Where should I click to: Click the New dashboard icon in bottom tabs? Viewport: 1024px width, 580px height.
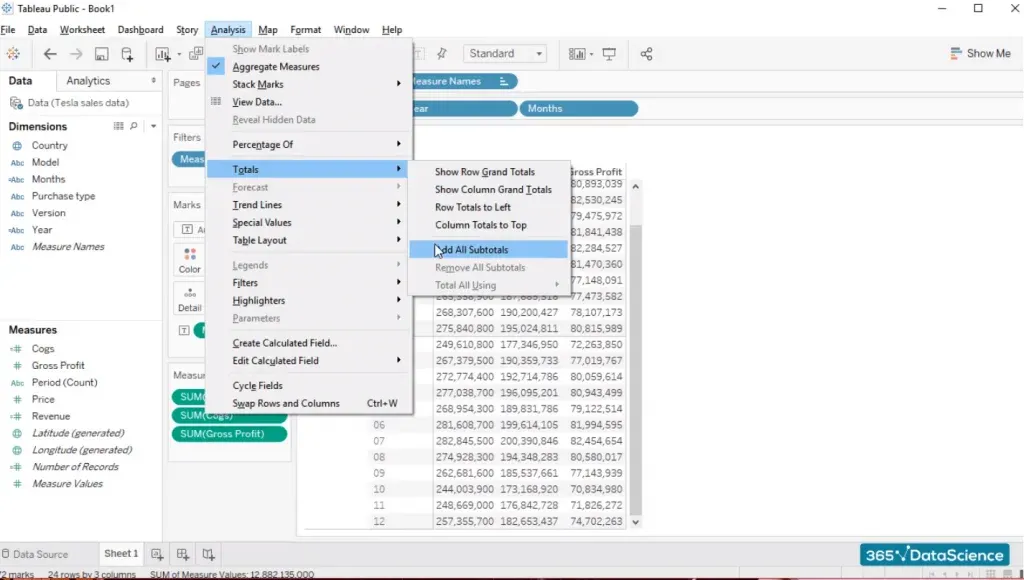click(182, 554)
